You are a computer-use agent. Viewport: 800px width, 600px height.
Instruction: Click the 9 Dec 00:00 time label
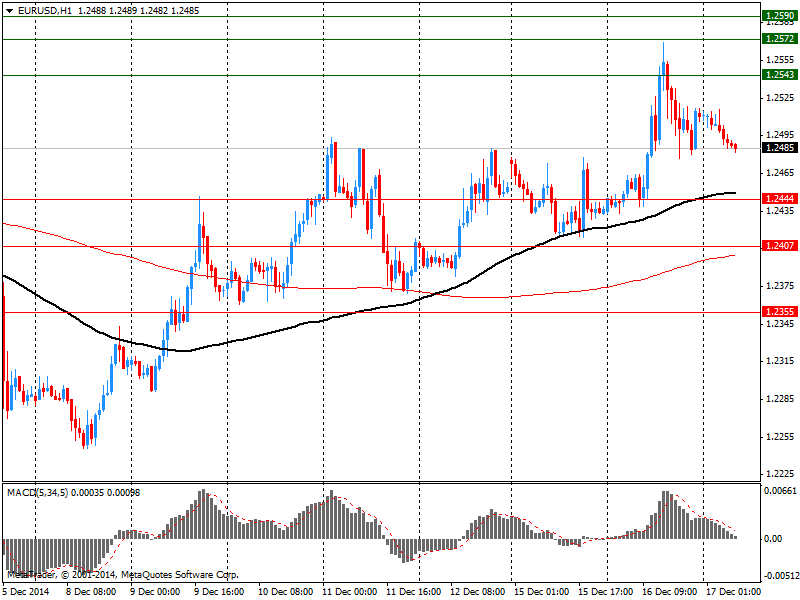tap(154, 592)
